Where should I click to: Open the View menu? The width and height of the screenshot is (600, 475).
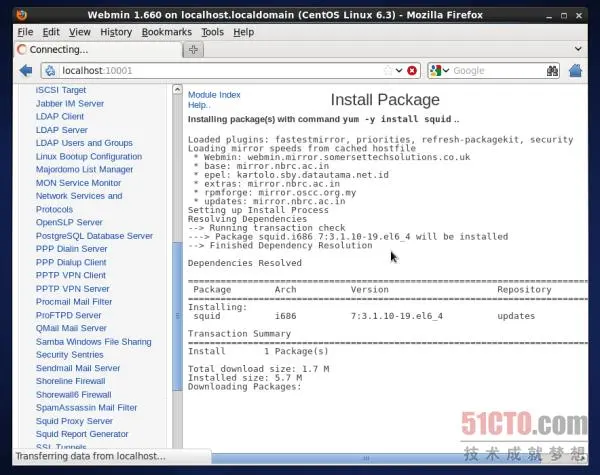[80, 32]
